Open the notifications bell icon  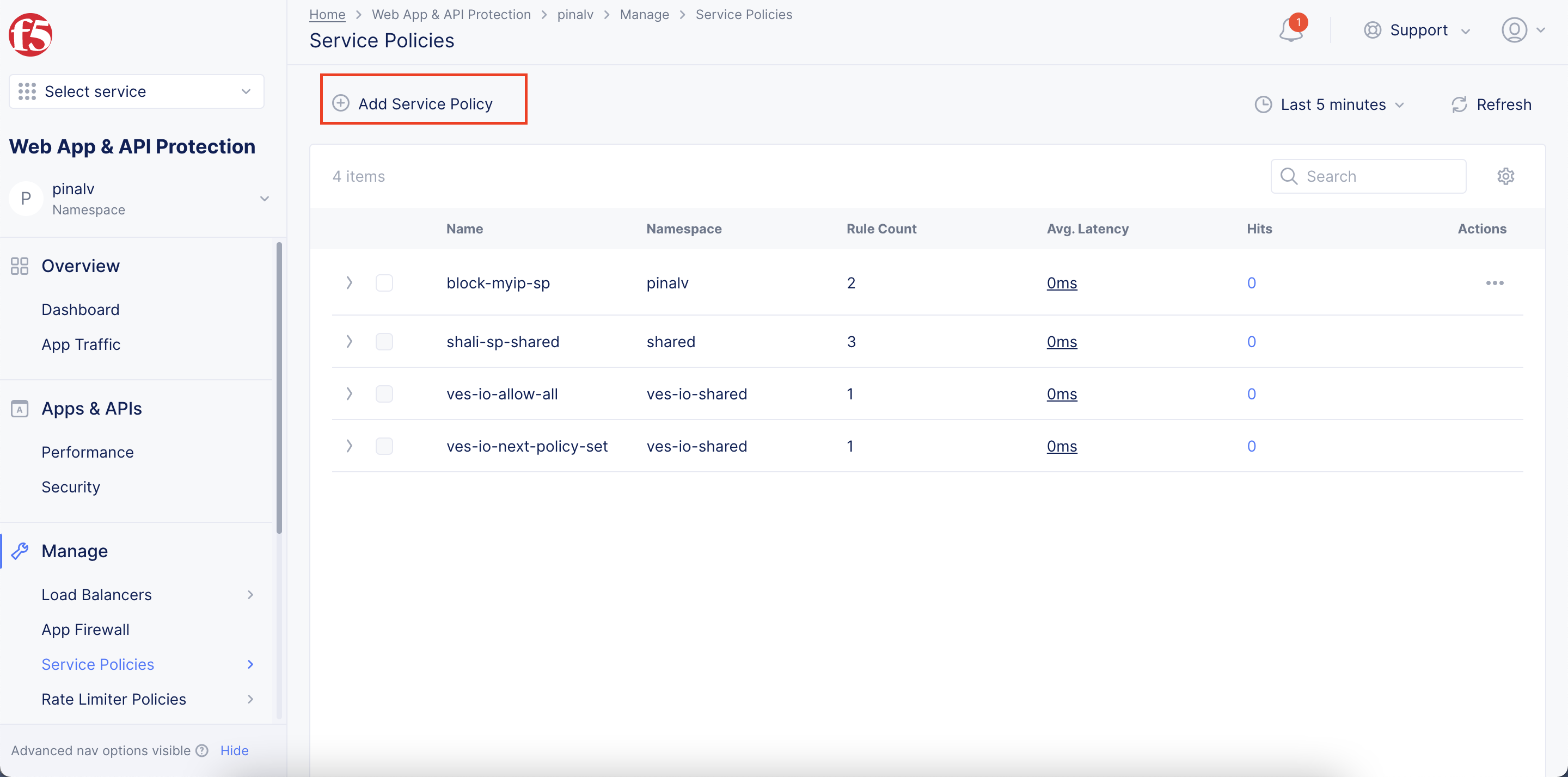[x=1290, y=30]
